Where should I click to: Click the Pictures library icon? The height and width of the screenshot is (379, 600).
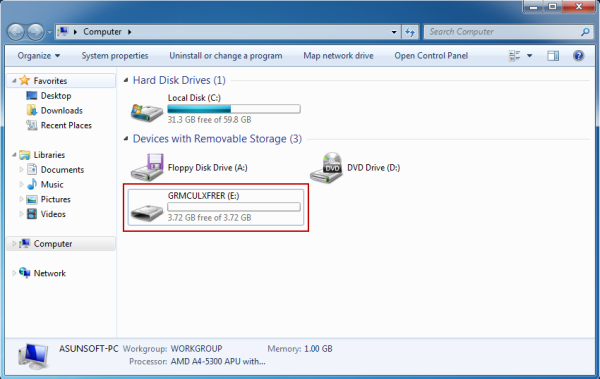point(32,199)
